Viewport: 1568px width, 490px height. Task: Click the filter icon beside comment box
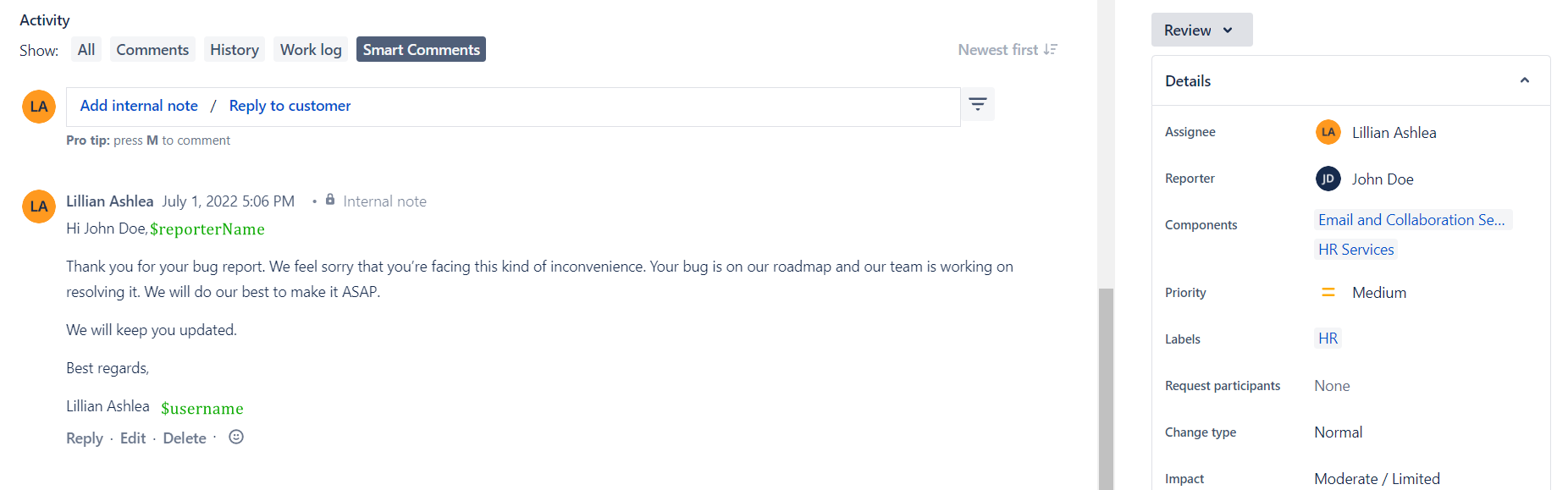tap(978, 104)
